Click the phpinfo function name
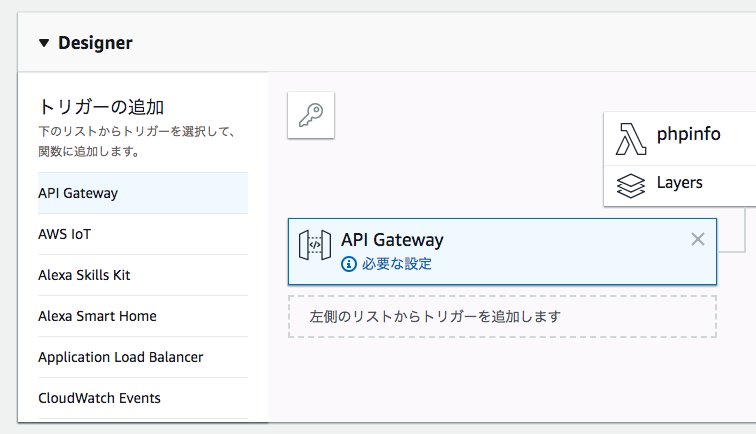This screenshot has height=434, width=756. [688, 135]
